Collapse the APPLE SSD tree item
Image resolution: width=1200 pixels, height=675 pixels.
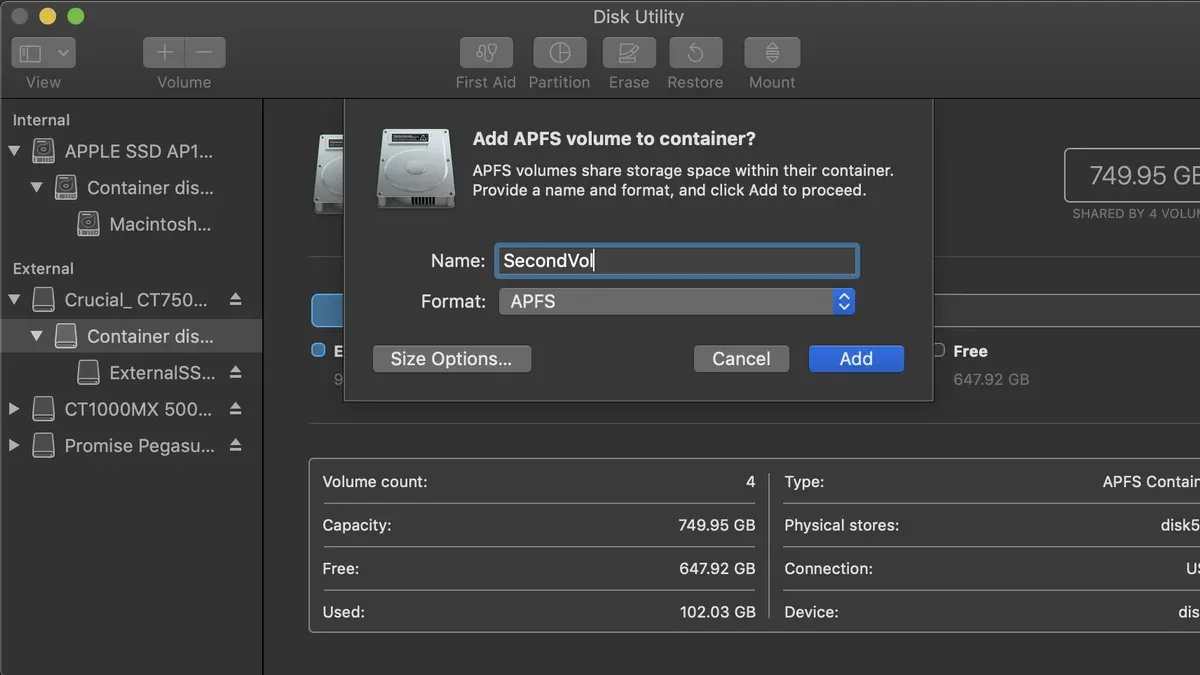(x=14, y=152)
